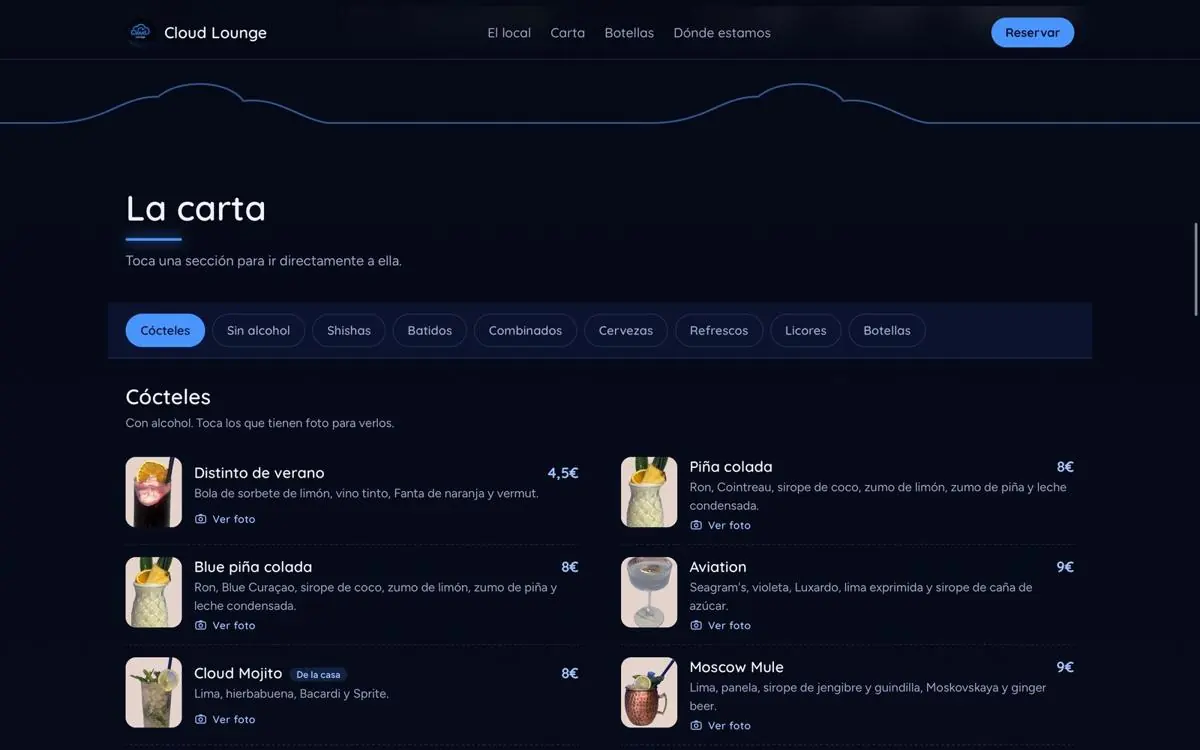Click the De la casa badge
The width and height of the screenshot is (1200, 750).
[x=319, y=675]
